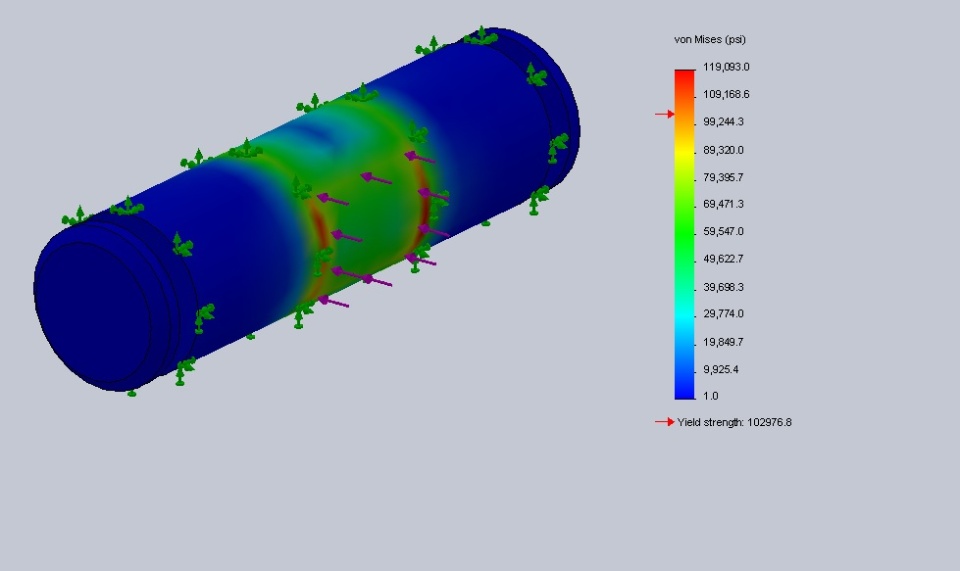This screenshot has width=960, height=571.
Task: Click the red yield marker arrow beside color bar
Action: pos(664,114)
